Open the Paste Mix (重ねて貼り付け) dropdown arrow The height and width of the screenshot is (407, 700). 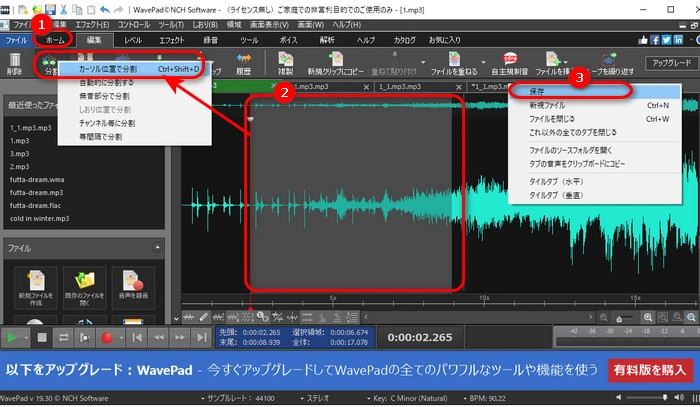423,62
